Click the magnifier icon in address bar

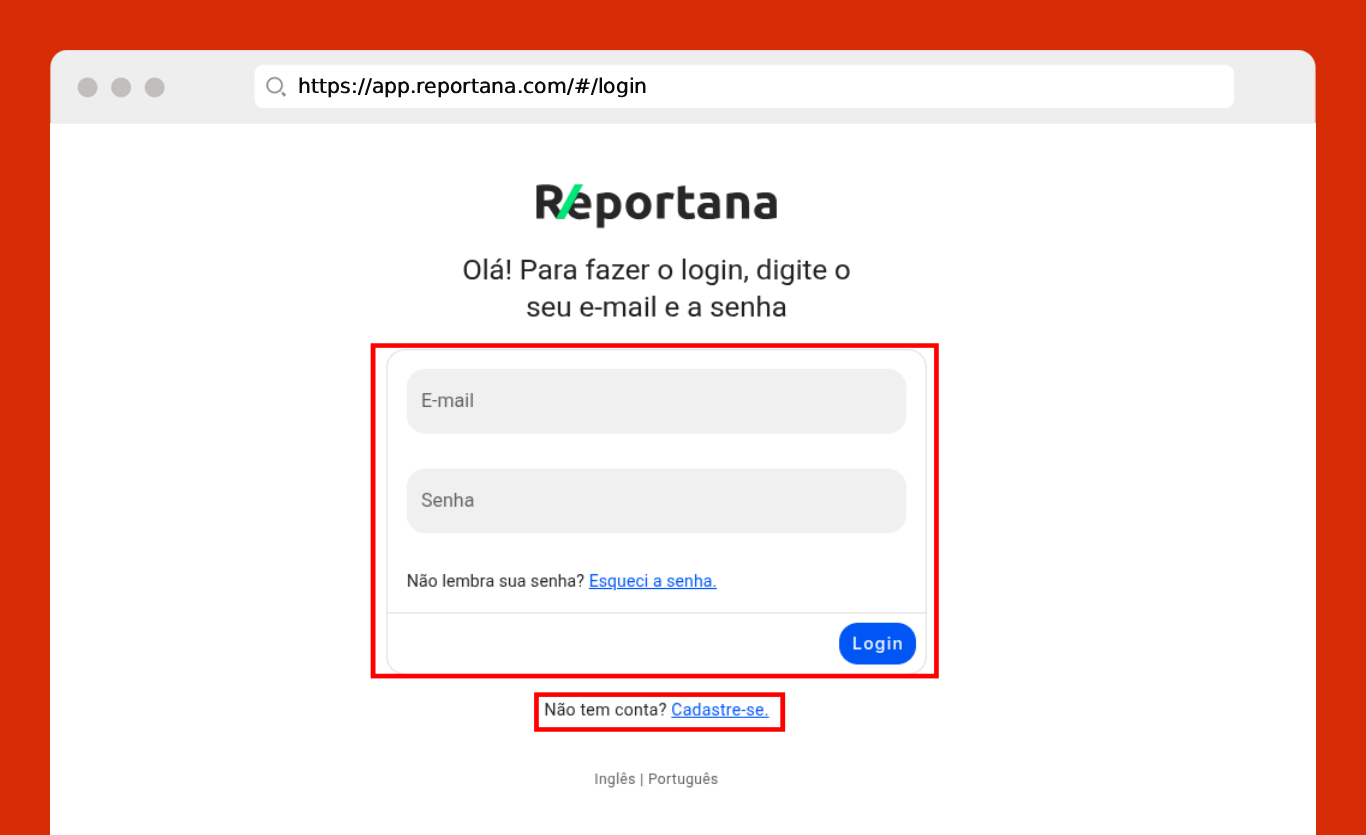(x=276, y=87)
